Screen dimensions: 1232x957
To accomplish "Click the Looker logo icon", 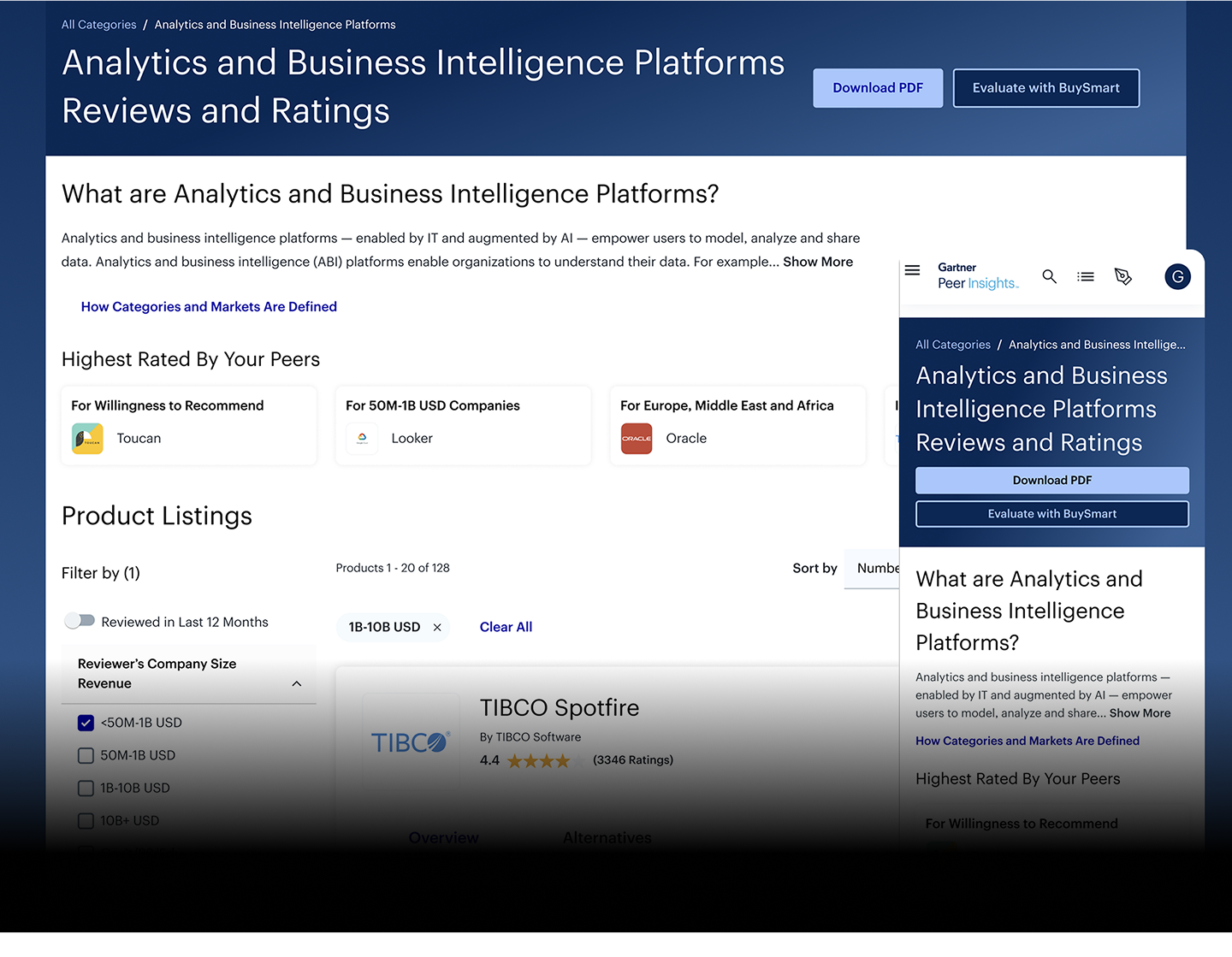I will tap(362, 439).
